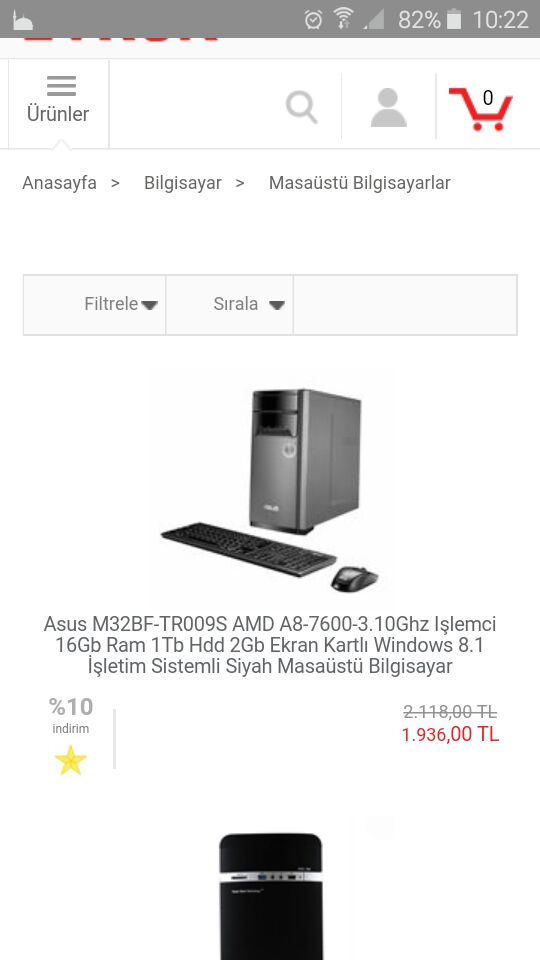Tap the battery indicator in status bar
Screen dimensions: 540x960
454,20
